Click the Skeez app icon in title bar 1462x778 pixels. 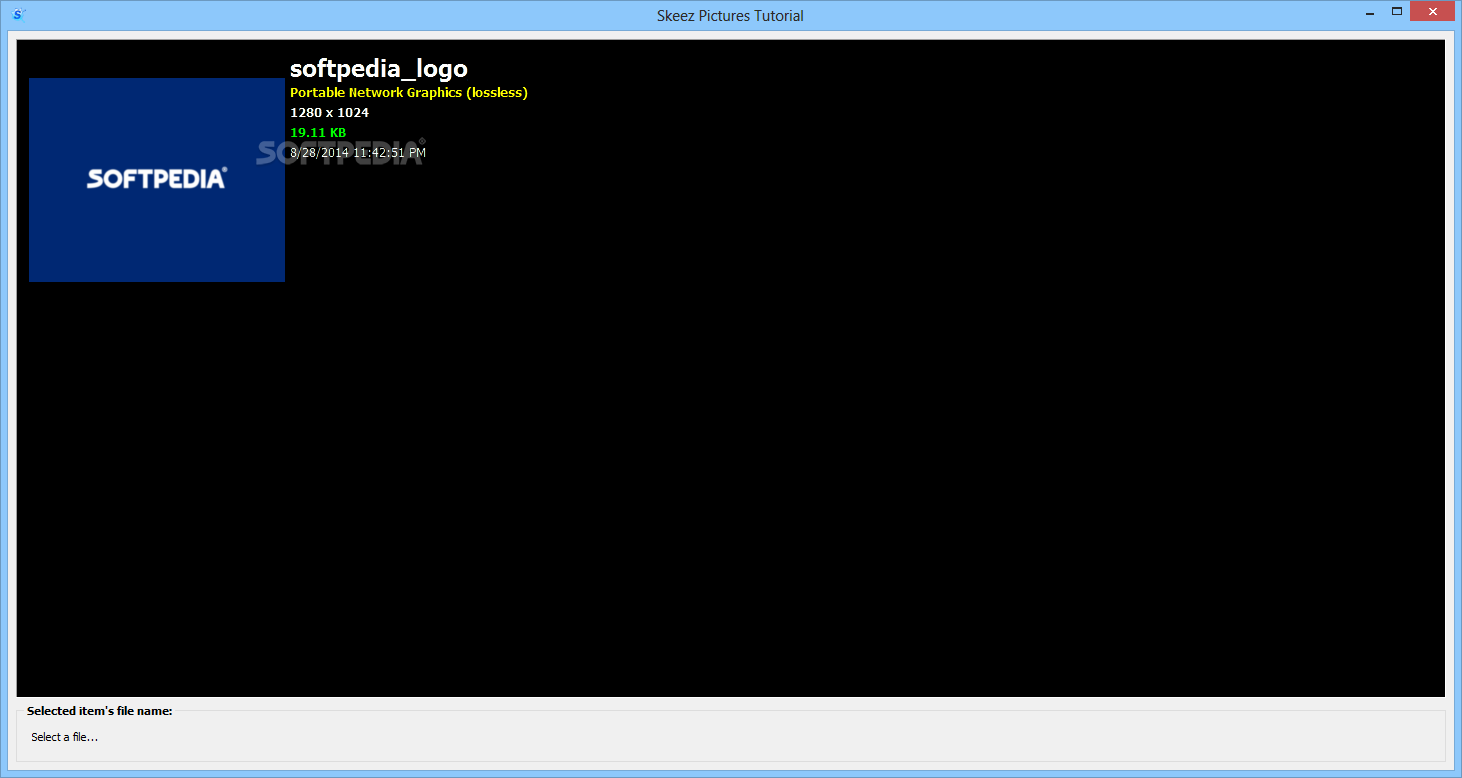(19, 14)
